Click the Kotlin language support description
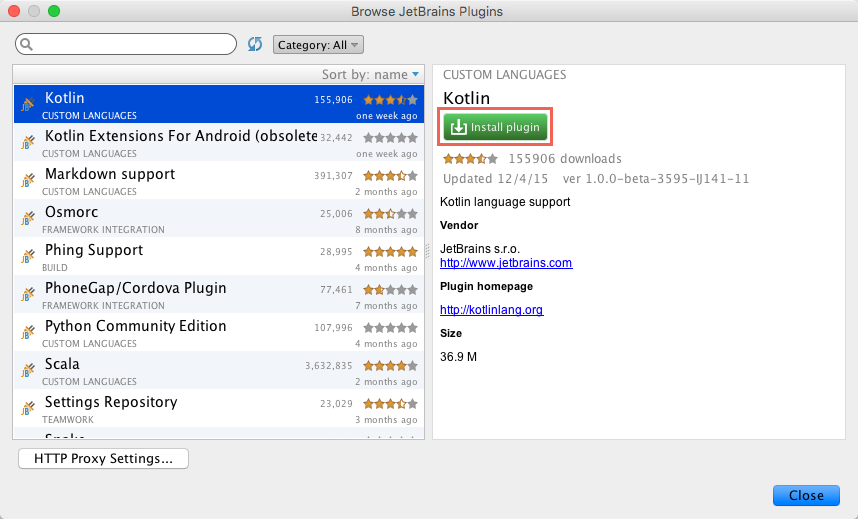Image resolution: width=858 pixels, height=519 pixels. [x=505, y=202]
